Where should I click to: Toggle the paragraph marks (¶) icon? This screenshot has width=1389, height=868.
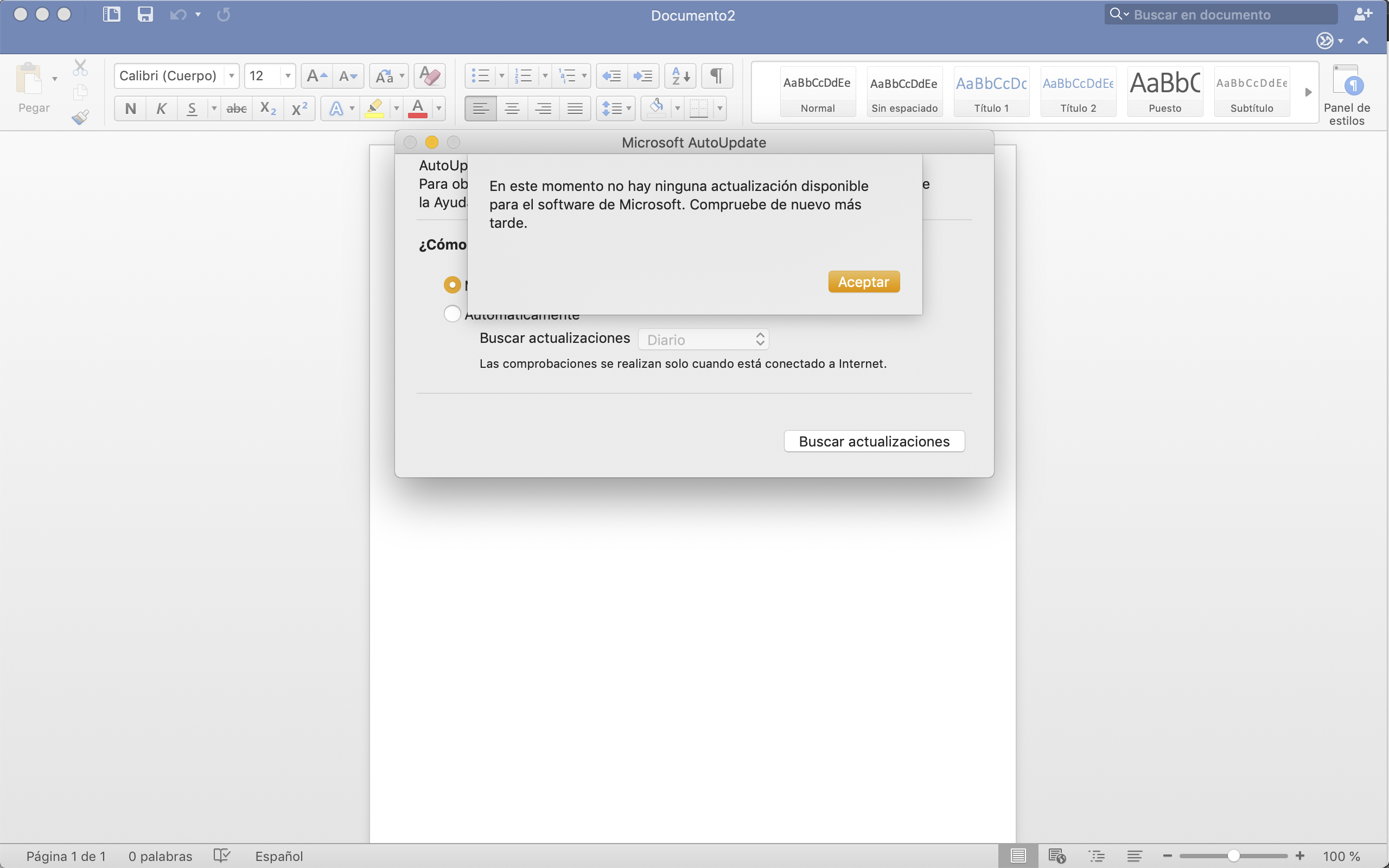pos(716,76)
